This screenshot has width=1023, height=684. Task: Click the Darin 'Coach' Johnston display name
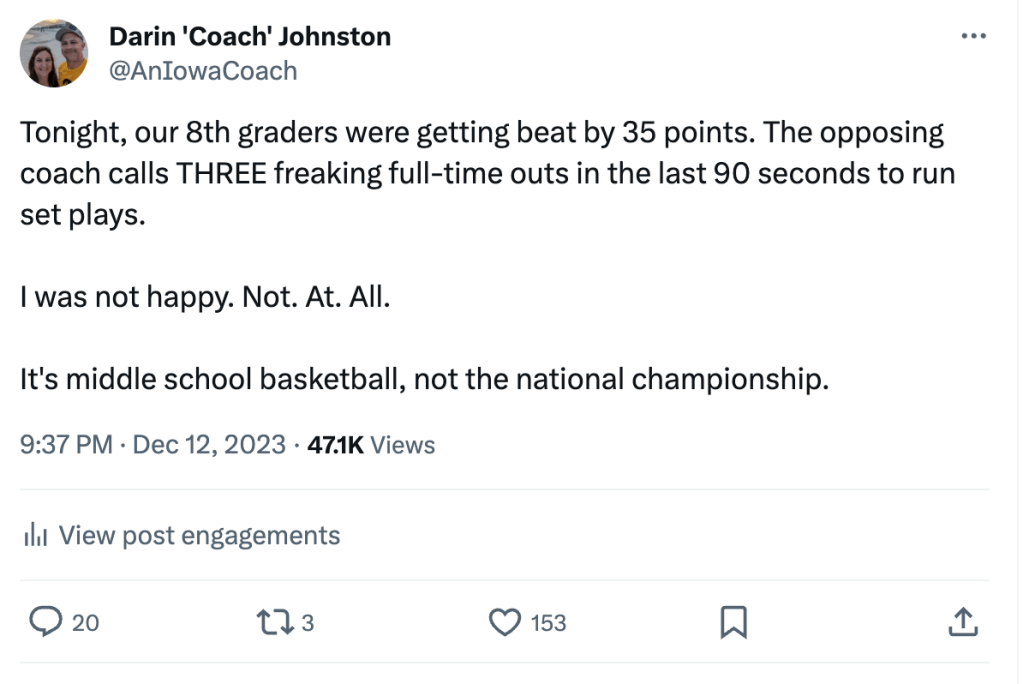pos(248,37)
